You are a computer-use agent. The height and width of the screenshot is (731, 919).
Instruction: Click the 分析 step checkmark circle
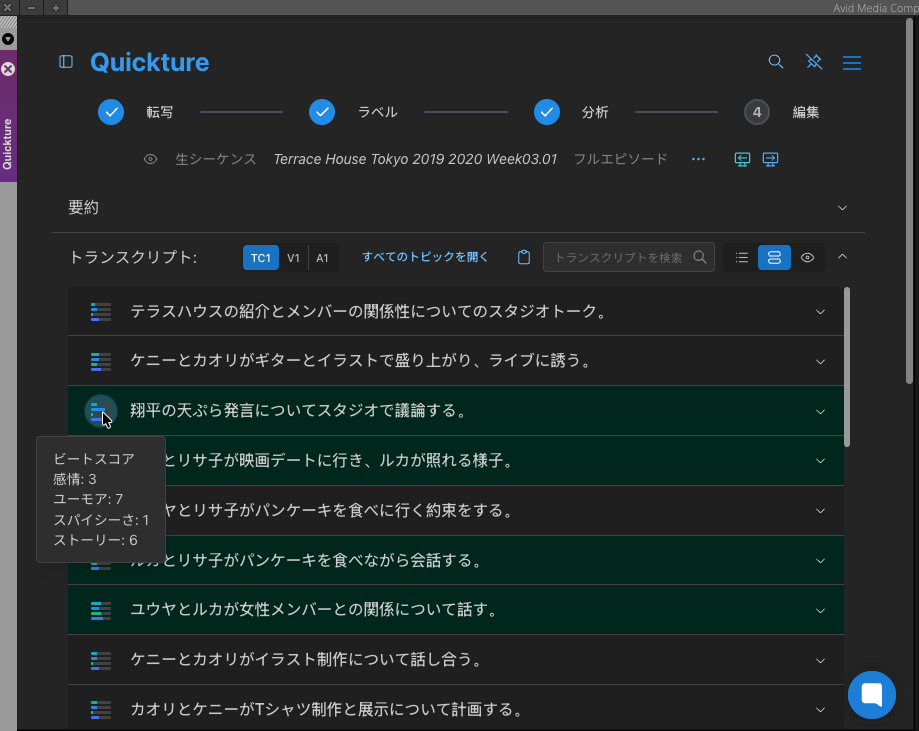coord(547,112)
